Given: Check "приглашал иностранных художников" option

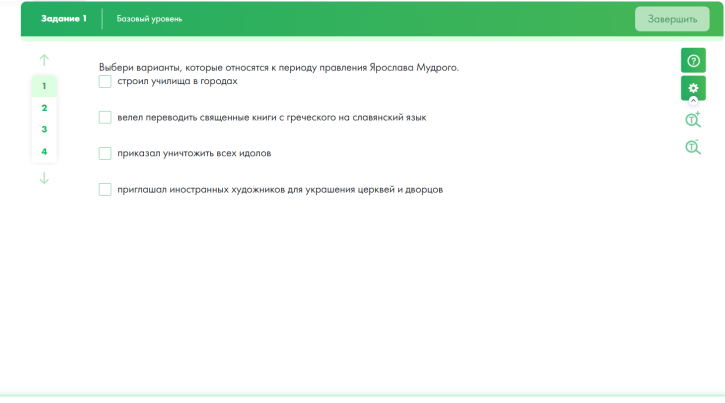Looking at the screenshot, I should [x=105, y=189].
